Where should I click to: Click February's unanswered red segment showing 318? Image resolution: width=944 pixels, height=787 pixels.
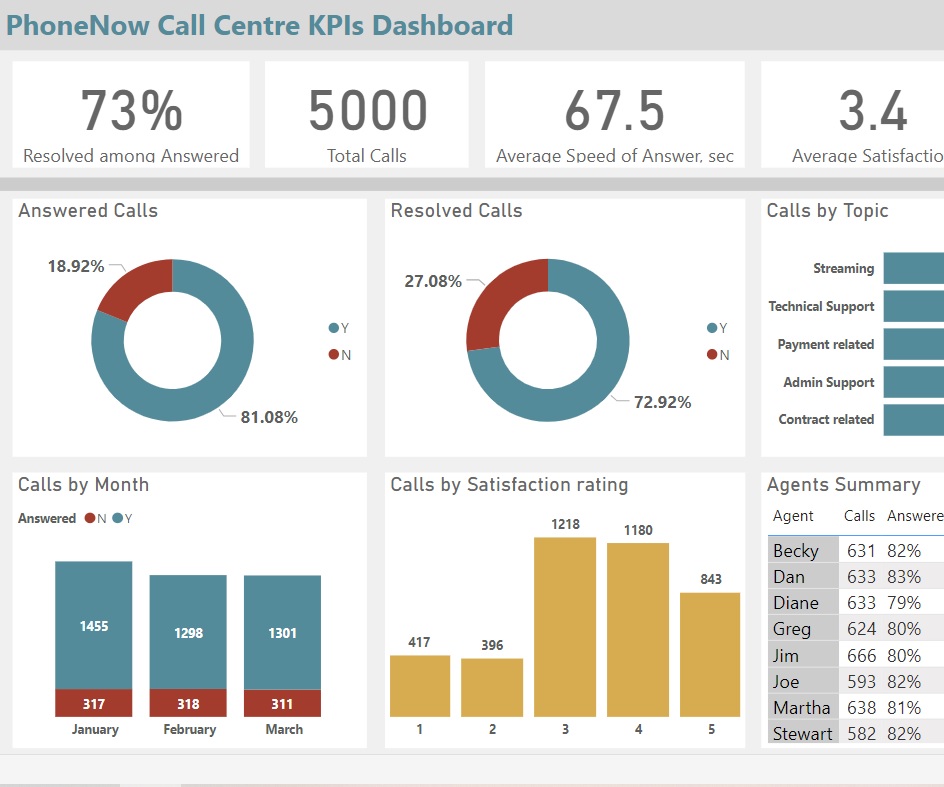188,703
